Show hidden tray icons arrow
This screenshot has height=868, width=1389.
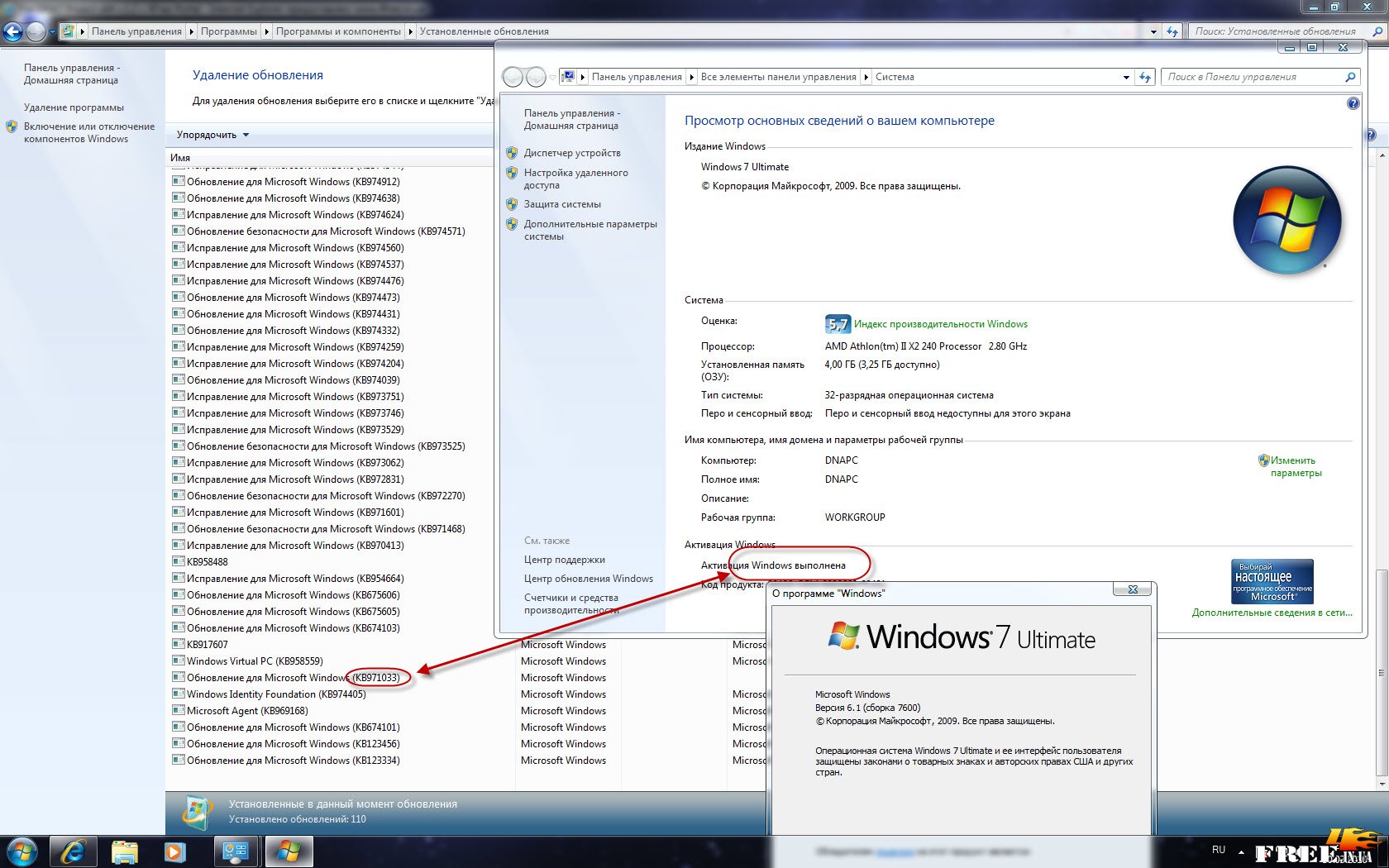click(1241, 851)
